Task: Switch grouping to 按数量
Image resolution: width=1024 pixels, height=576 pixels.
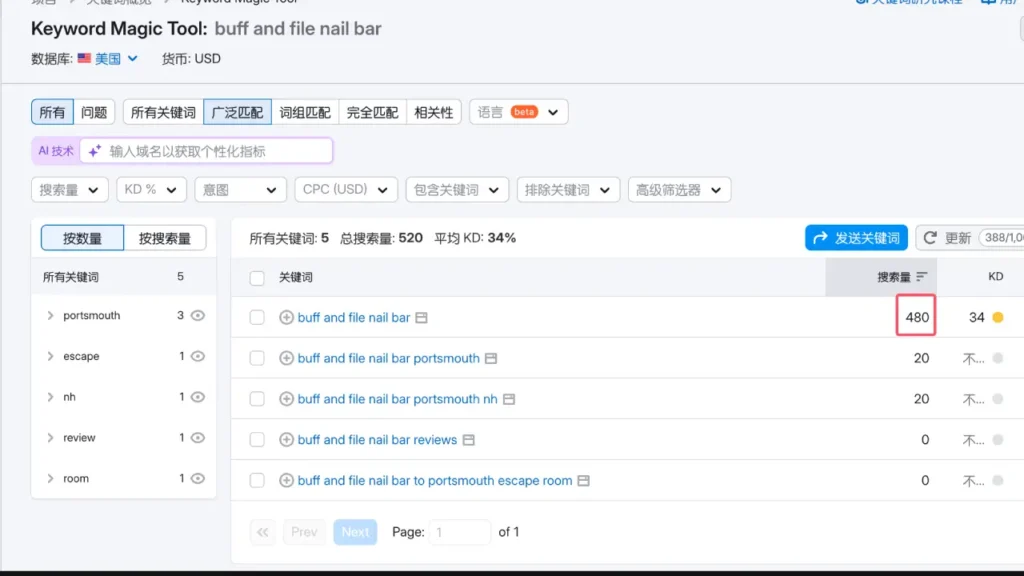Action: pos(82,238)
